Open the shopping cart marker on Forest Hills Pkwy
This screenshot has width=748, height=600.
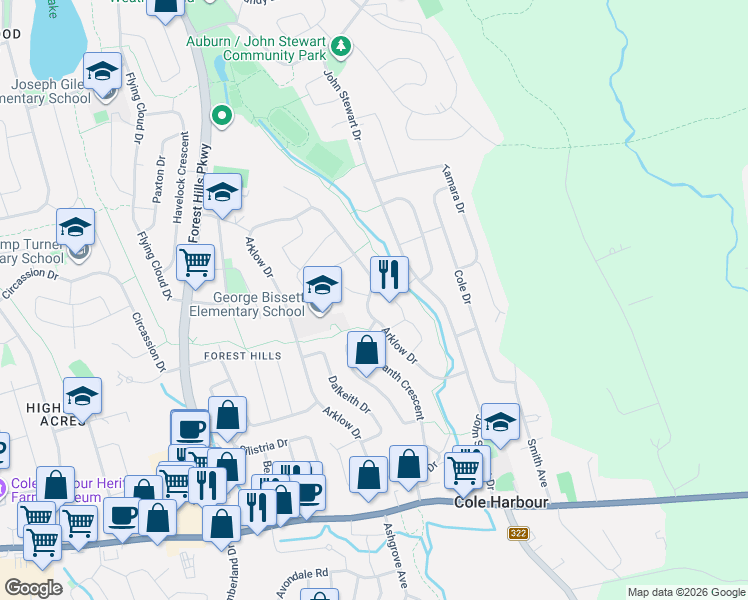pos(195,265)
